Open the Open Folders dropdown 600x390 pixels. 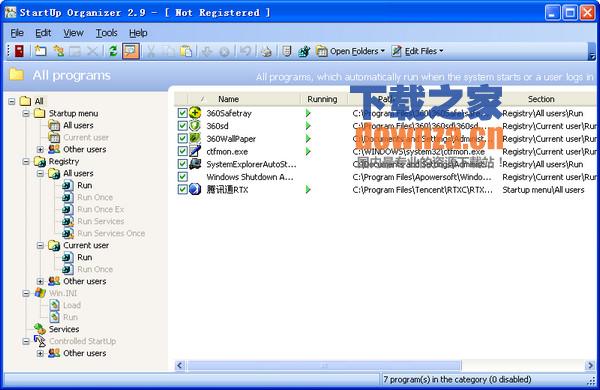point(351,51)
